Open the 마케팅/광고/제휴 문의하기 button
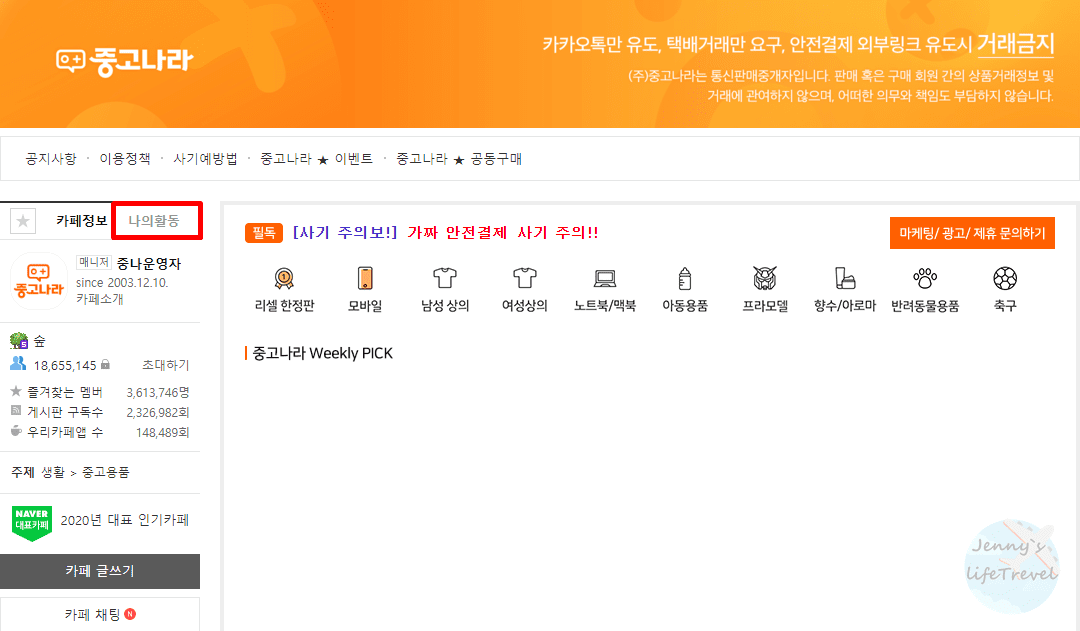This screenshot has width=1080, height=631. point(972,233)
